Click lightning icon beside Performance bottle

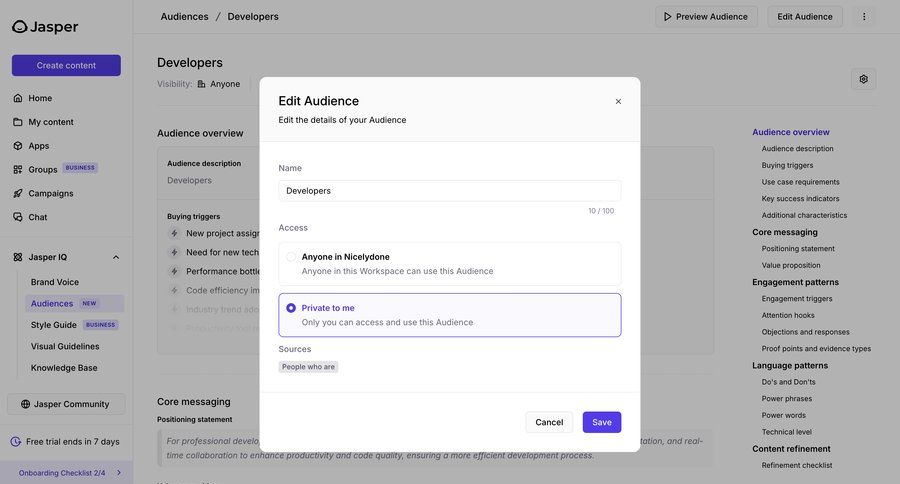174,271
